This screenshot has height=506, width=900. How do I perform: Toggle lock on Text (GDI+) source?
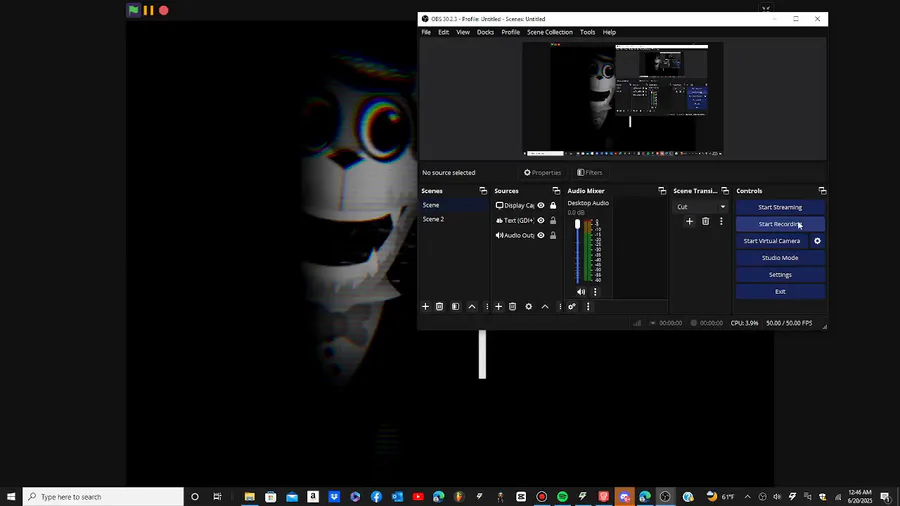pos(553,220)
